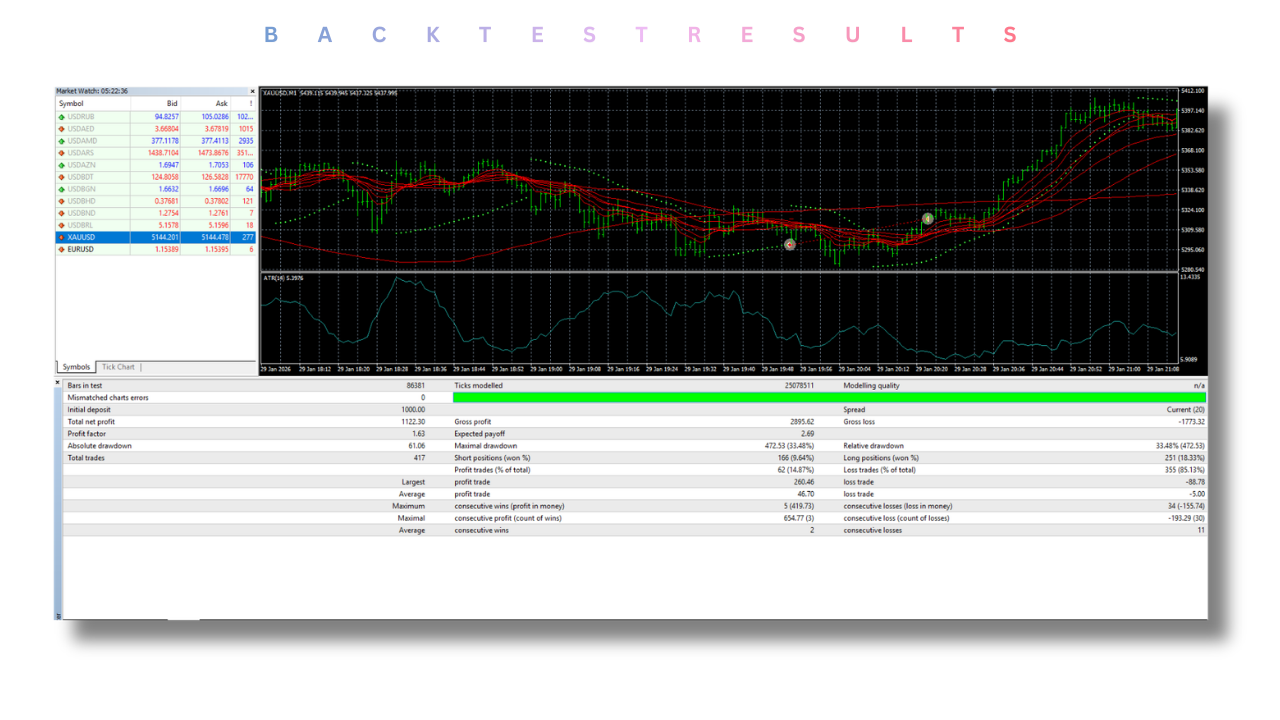Click the red diamond icon beside EURUSD
Image resolution: width=1280 pixels, height=720 pixels.
(x=62, y=249)
